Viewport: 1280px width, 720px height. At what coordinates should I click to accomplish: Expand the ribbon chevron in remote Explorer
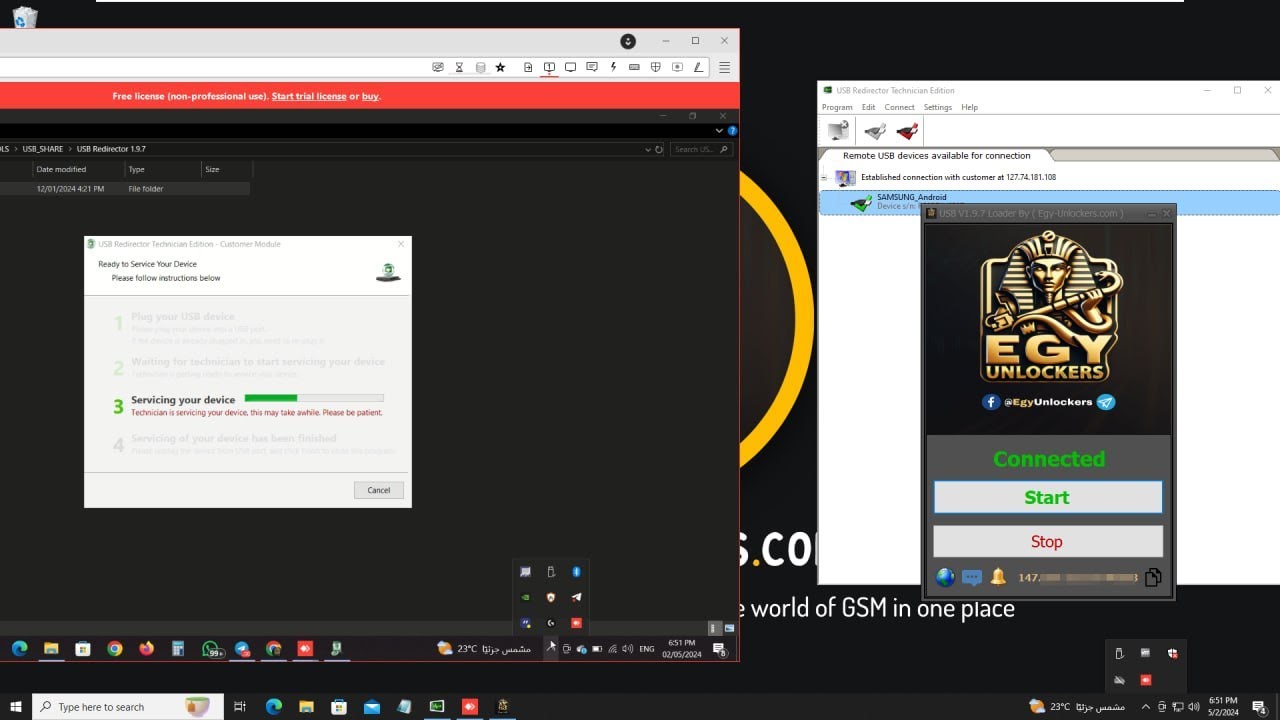click(x=720, y=130)
